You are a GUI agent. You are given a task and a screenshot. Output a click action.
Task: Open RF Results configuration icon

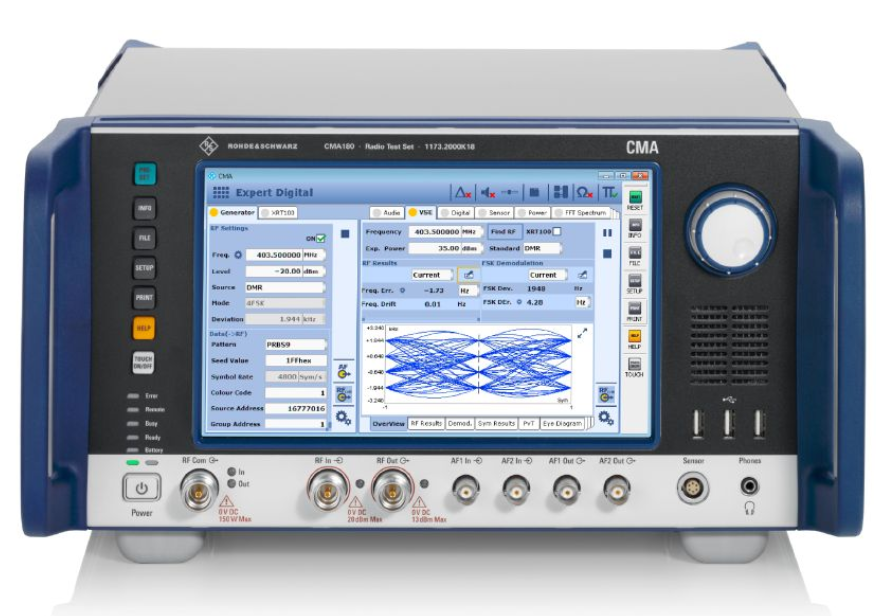click(x=468, y=275)
